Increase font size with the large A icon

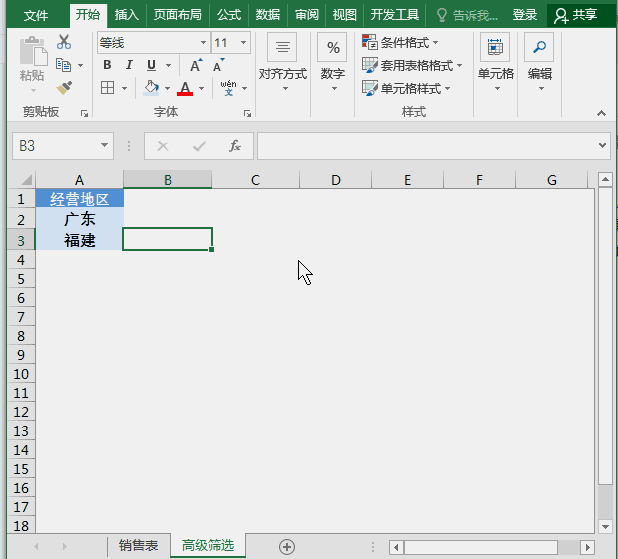196,65
